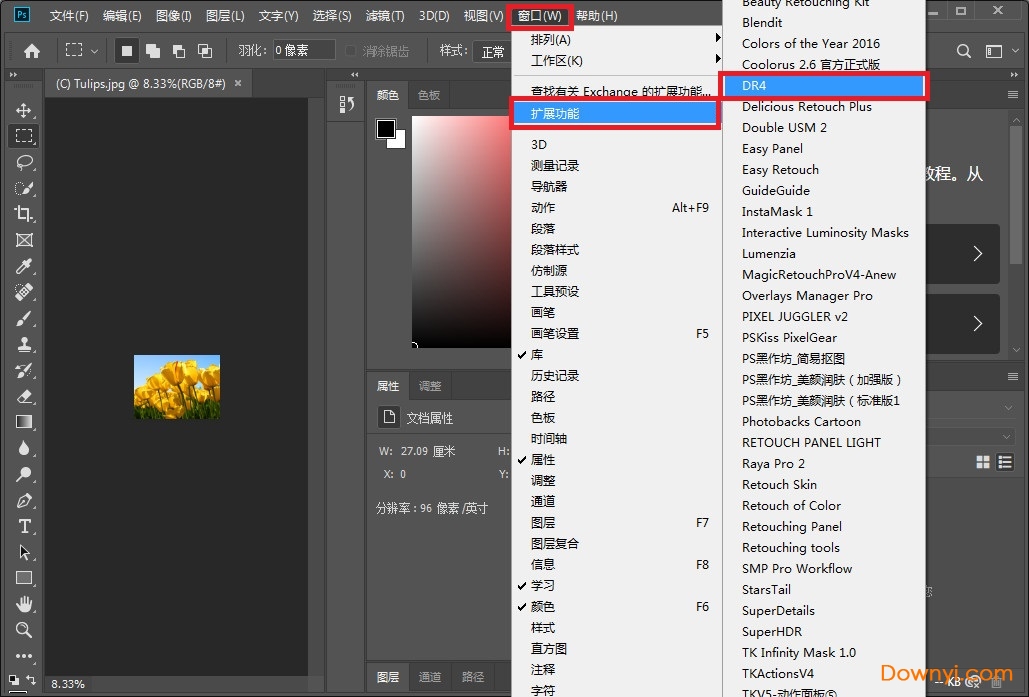Toggle the checked 库 panel menu item
The image size is (1029, 697).
tap(537, 355)
